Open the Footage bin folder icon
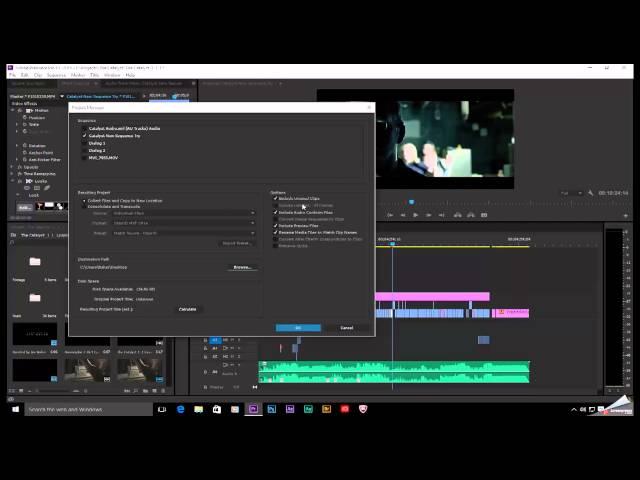Image resolution: width=640 pixels, height=480 pixels. pyautogui.click(x=35, y=262)
